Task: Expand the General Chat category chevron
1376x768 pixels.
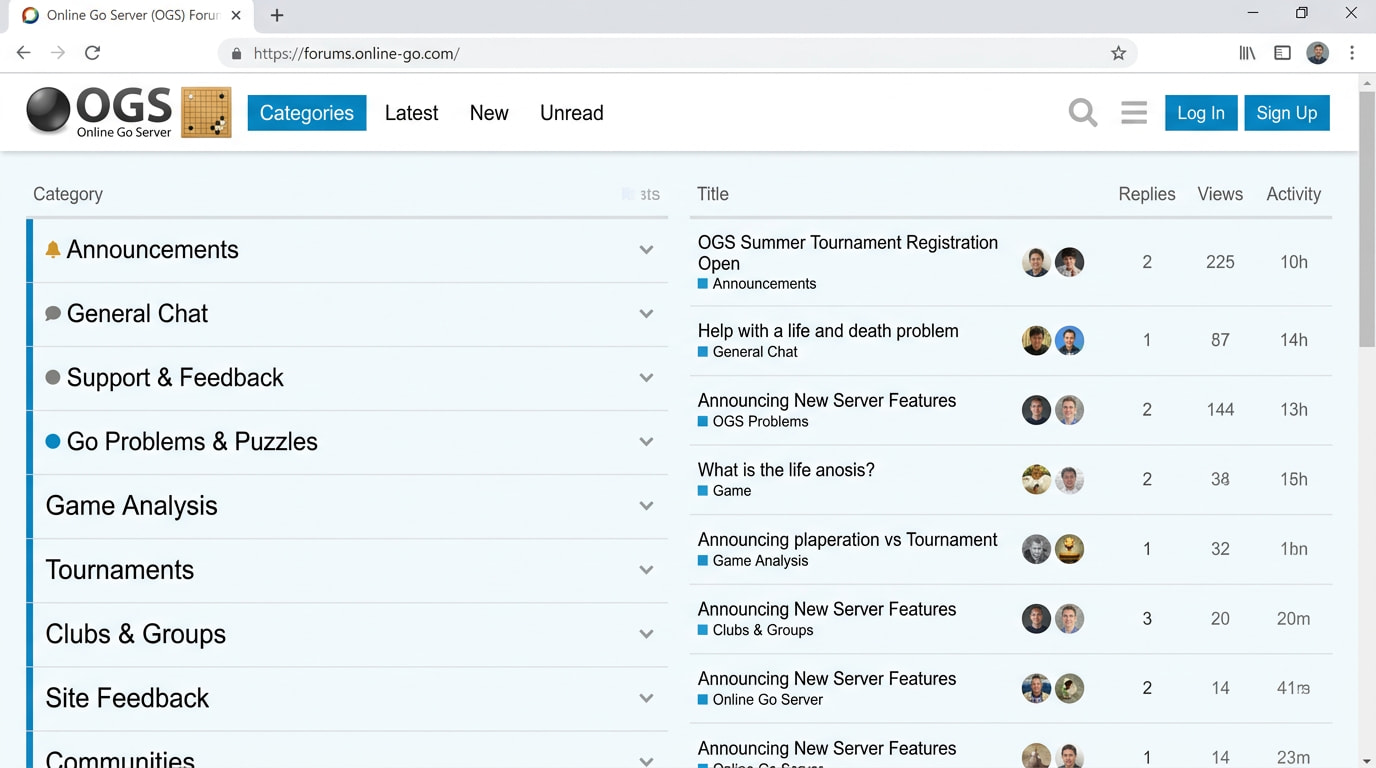Action: (646, 314)
